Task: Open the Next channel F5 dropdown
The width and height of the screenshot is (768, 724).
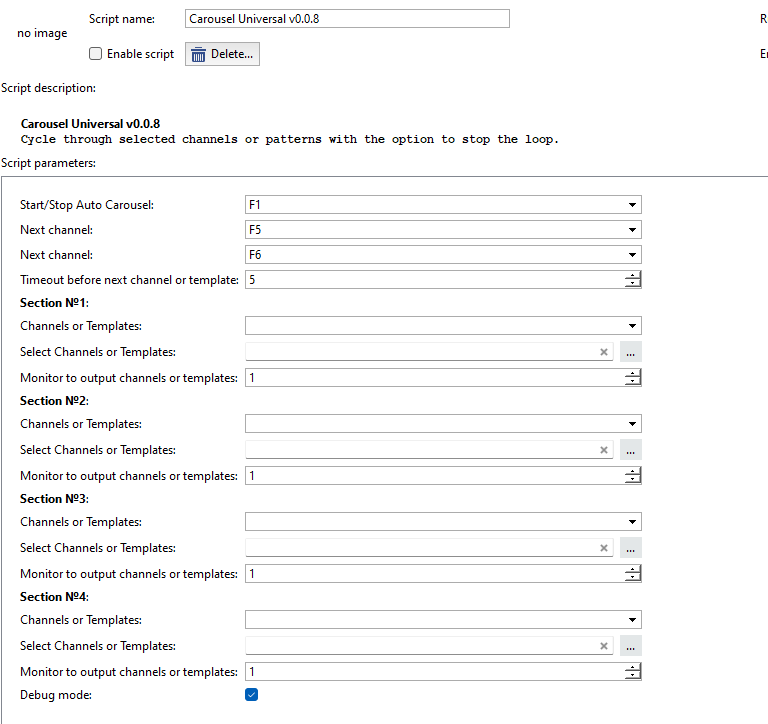Action: (443, 230)
